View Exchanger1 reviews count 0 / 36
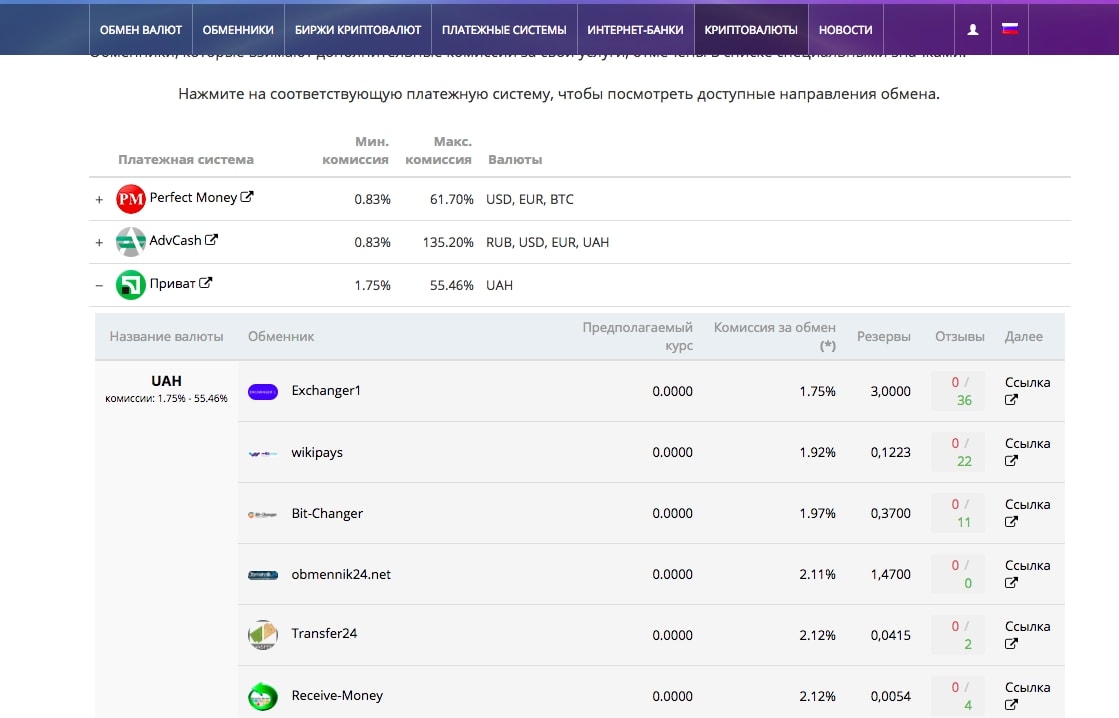 click(x=960, y=391)
